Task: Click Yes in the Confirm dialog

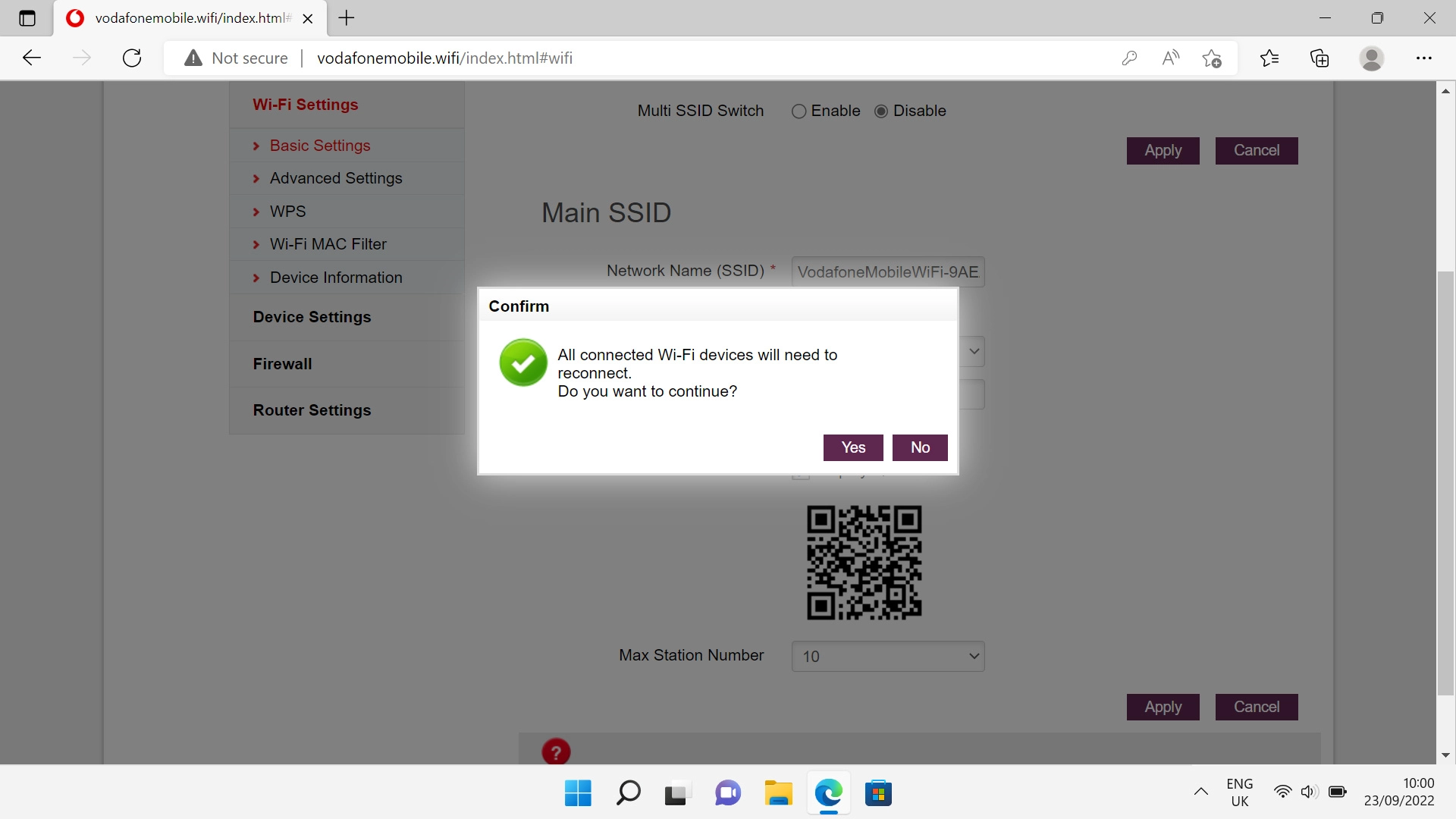Action: coord(853,447)
